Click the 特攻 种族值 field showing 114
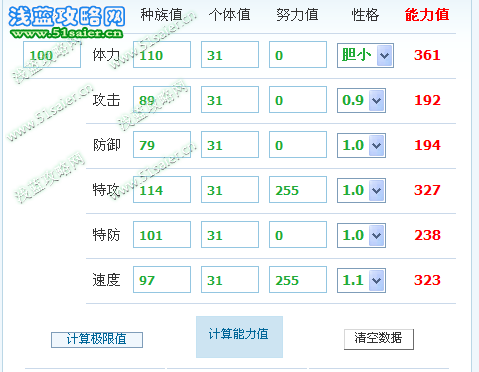 162,190
